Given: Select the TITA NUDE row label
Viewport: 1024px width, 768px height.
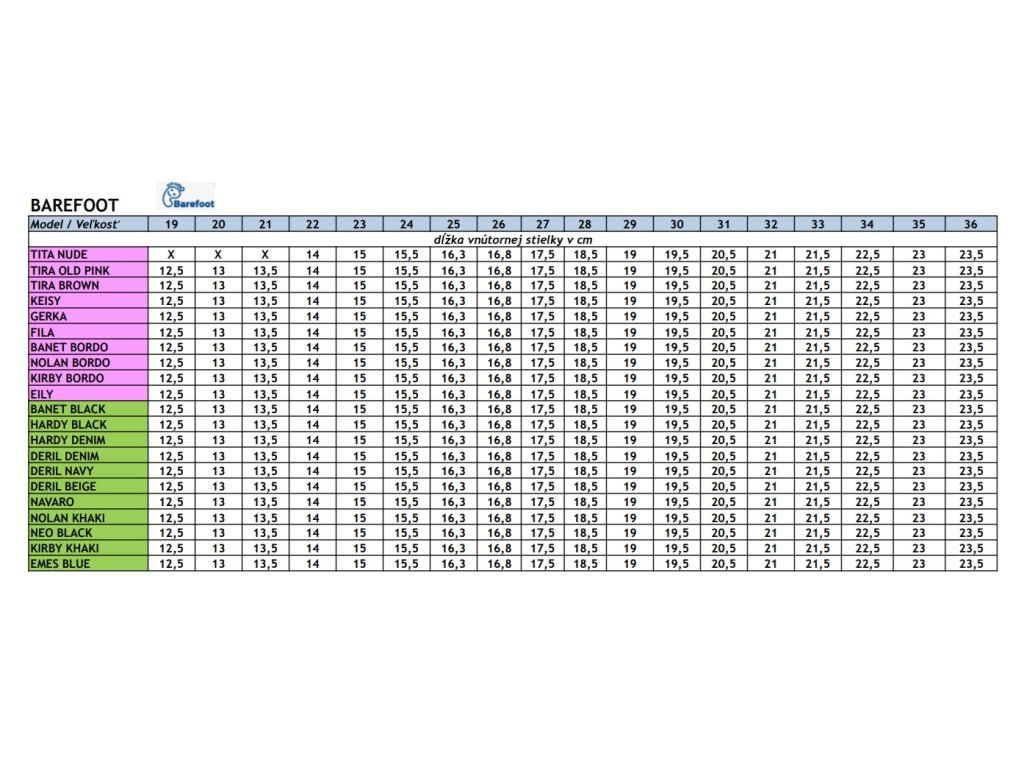Looking at the screenshot, I should pyautogui.click(x=88, y=255).
